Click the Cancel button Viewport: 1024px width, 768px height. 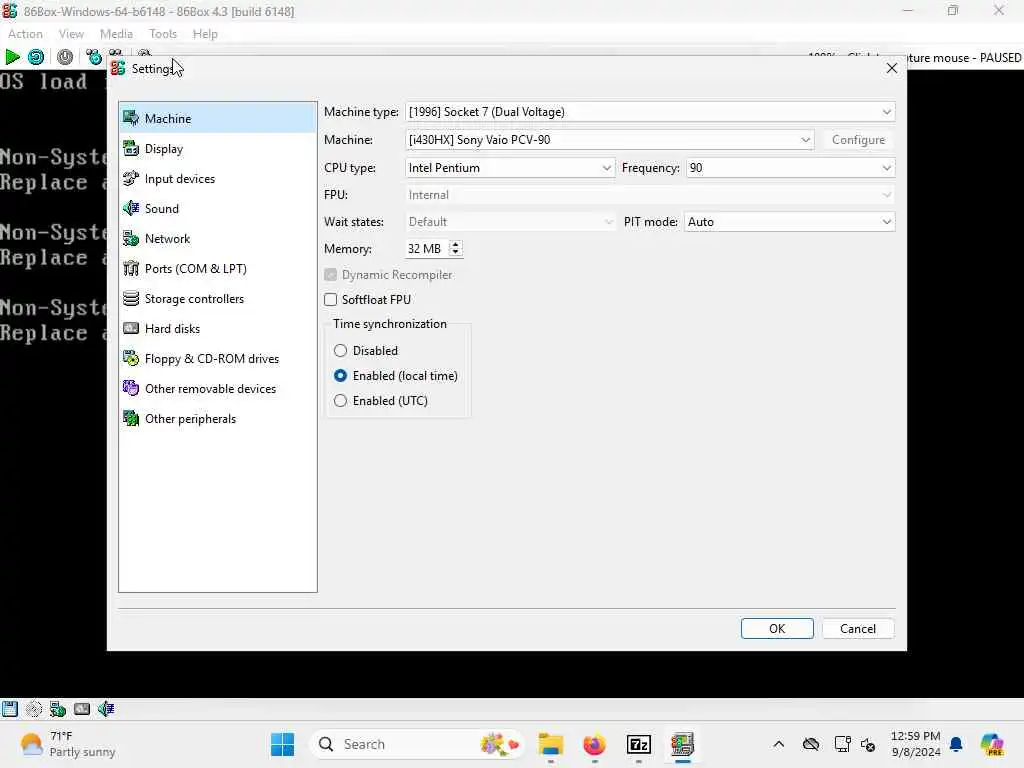tap(858, 628)
